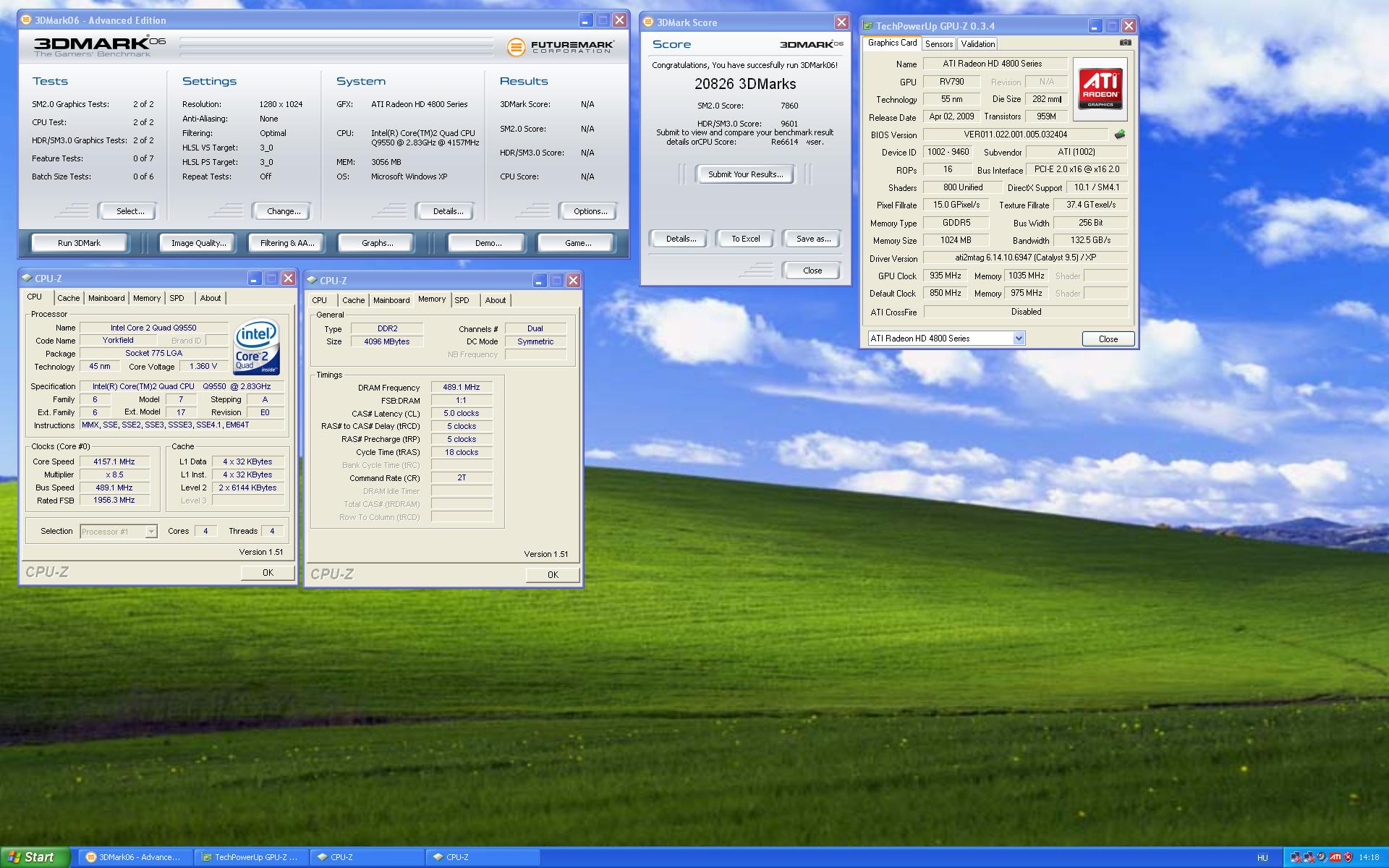Click OK in right CPU-Z window
This screenshot has height=868, width=1389.
click(553, 574)
